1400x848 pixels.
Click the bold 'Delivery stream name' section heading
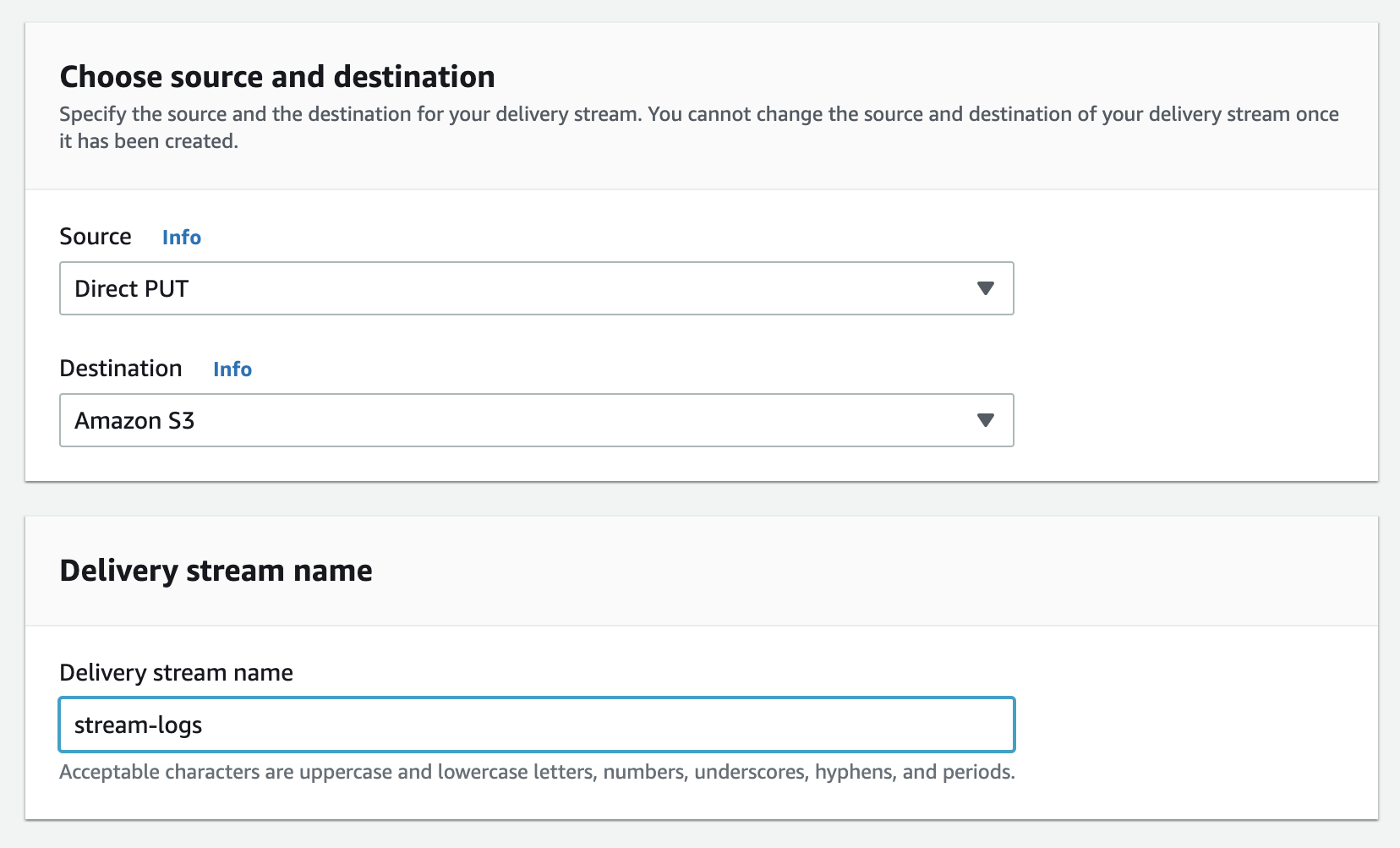click(x=216, y=571)
